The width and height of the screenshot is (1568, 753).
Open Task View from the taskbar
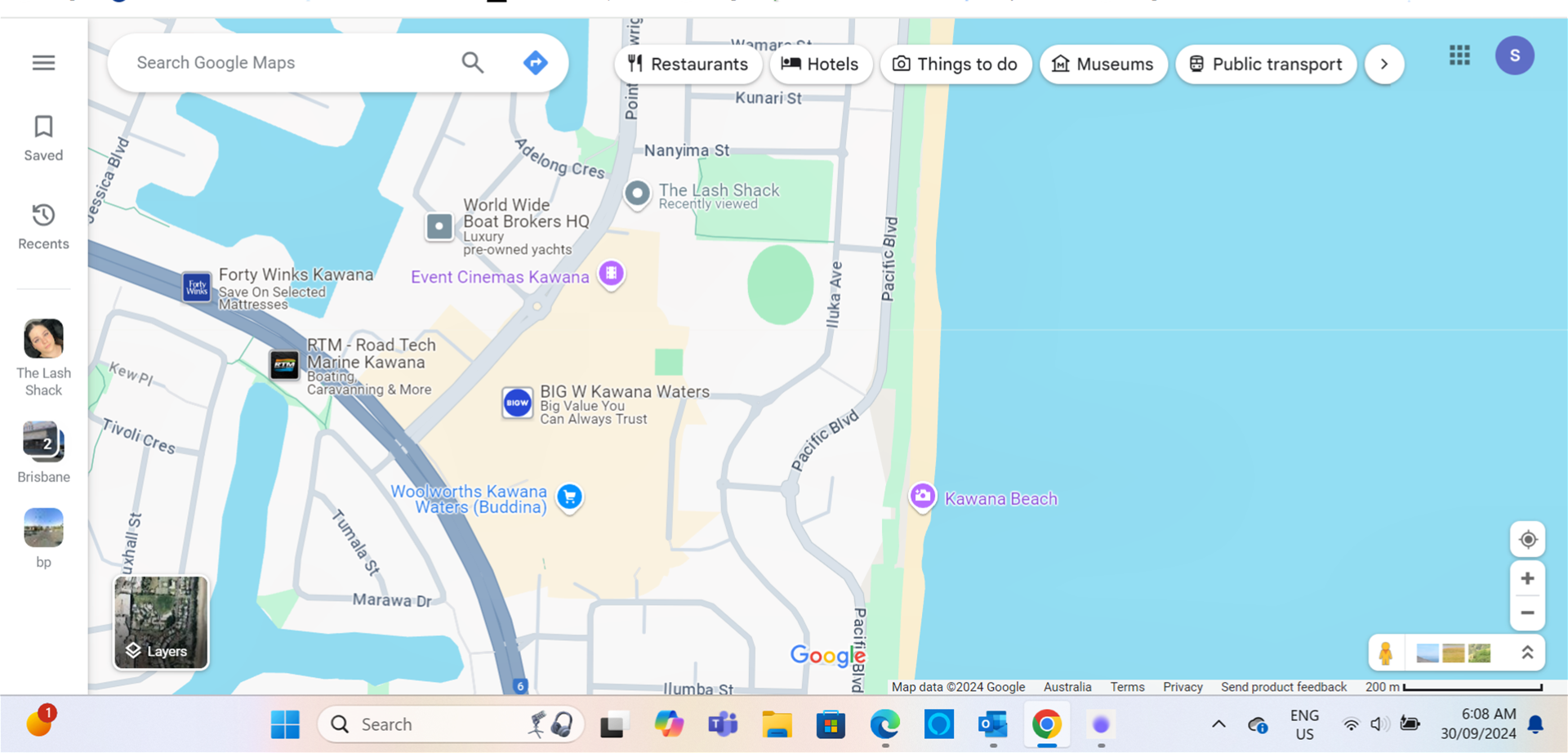point(615,724)
